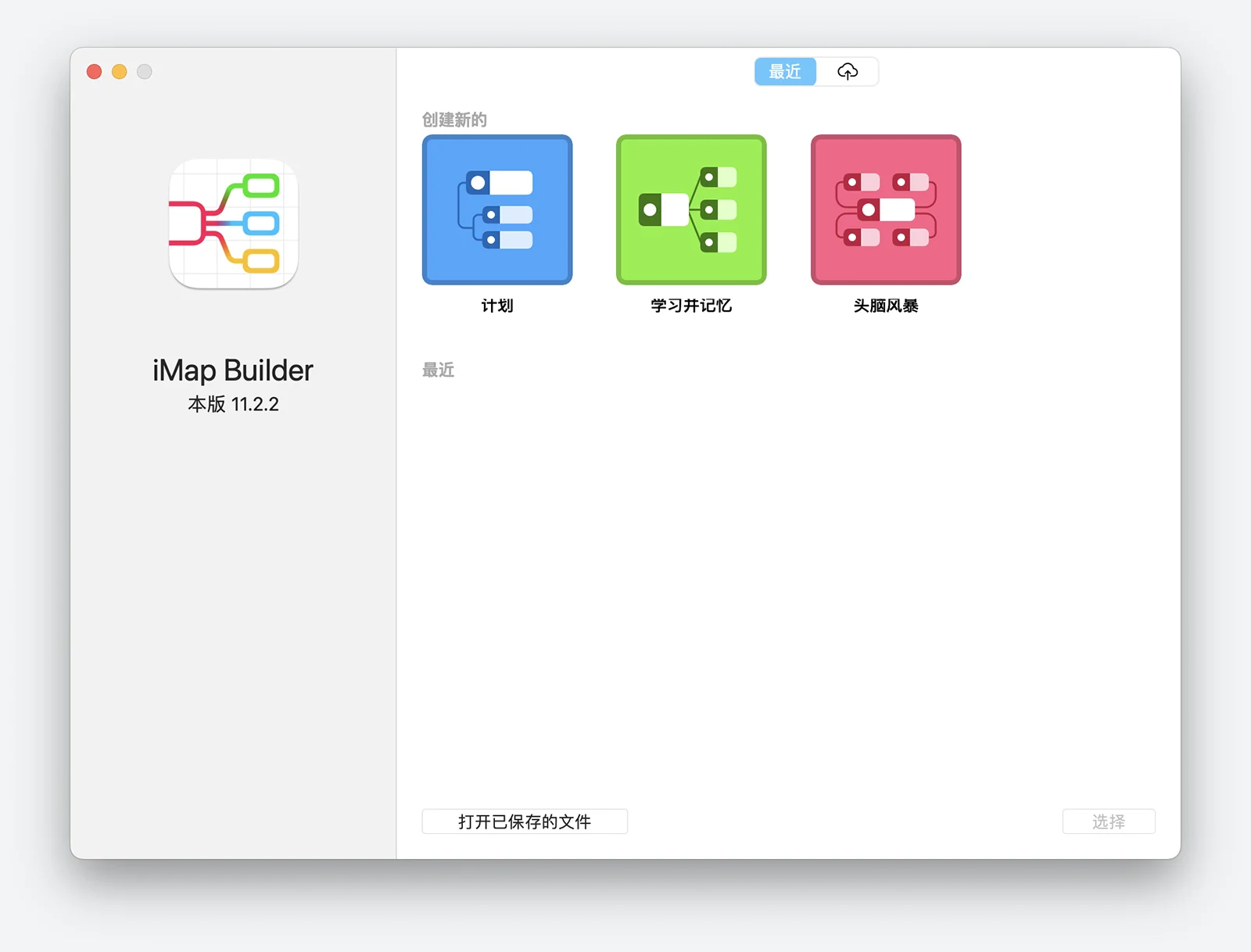Click the 最近 section heading below templates
Screen dimensions: 1251x952
438,370
